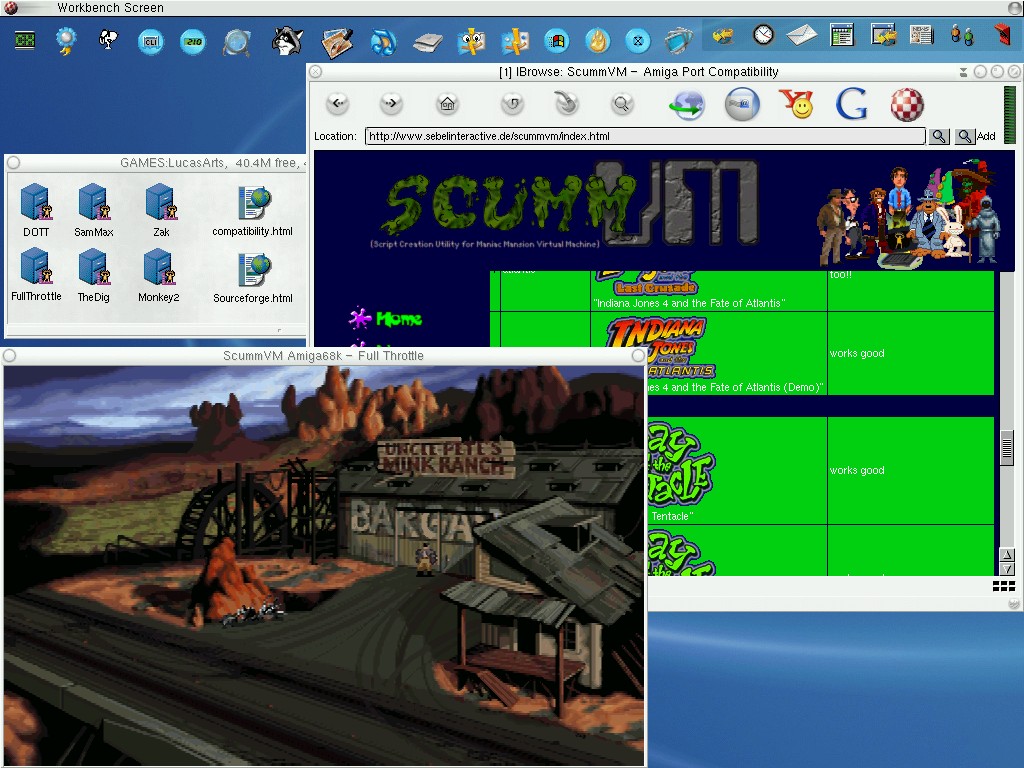Click the Reload page icon in IBrowse
Screen dimensions: 1024x768
tap(512, 102)
